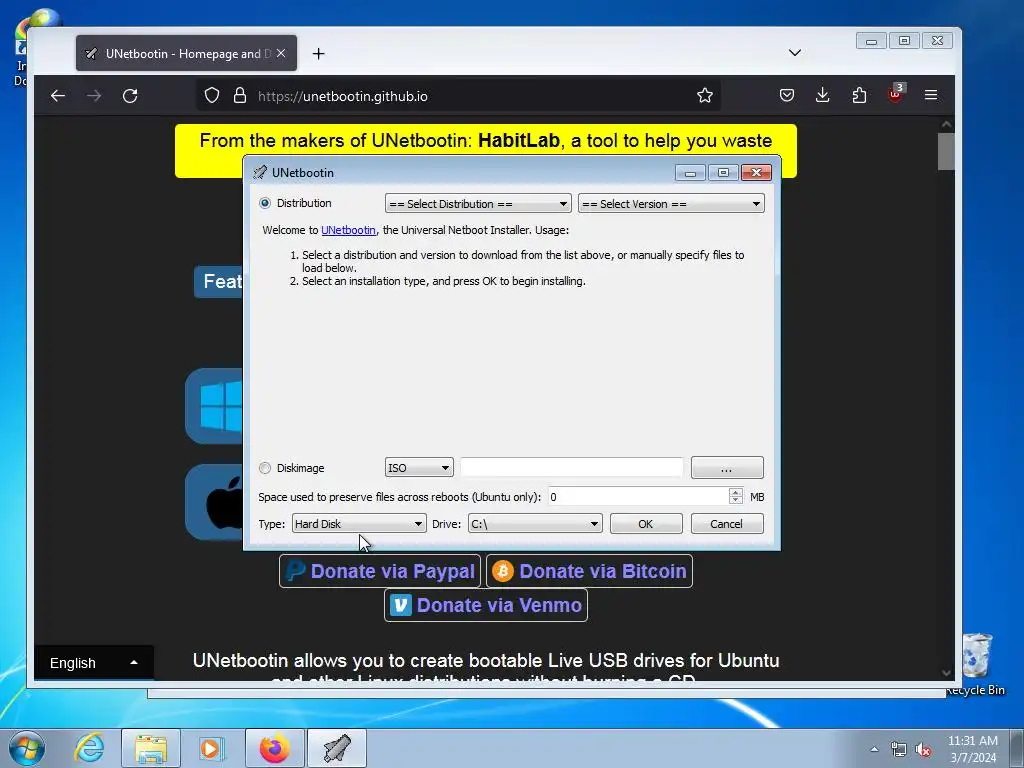Click Cancel in UNetbootin dialog
The width and height of the screenshot is (1024, 768).
(727, 524)
